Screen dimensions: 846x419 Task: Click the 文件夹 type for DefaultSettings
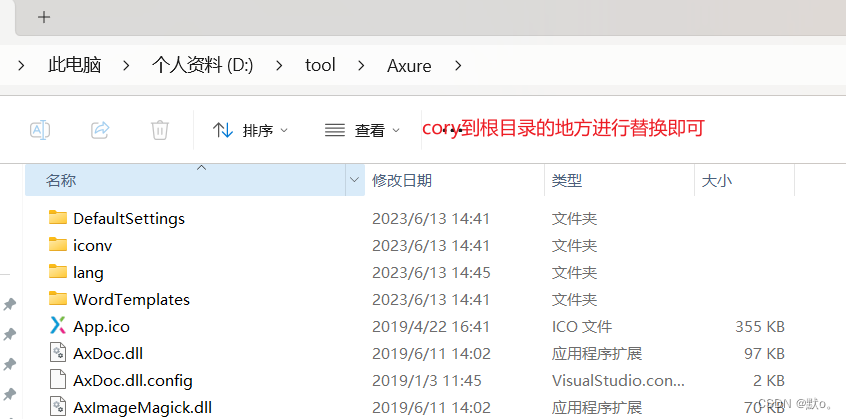pyautogui.click(x=574, y=218)
